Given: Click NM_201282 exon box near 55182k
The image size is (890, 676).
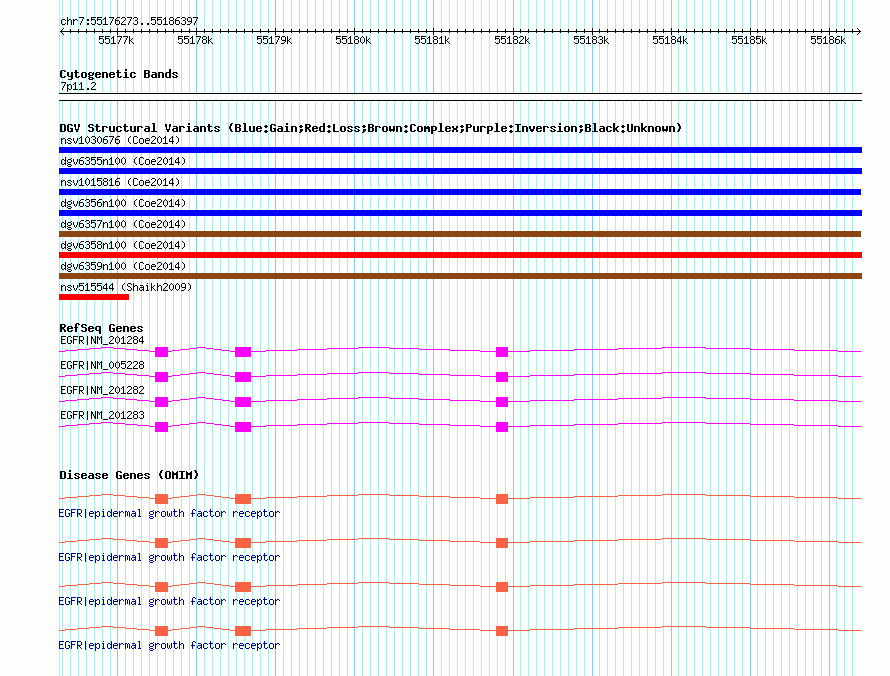Looking at the screenshot, I should 502,402.
